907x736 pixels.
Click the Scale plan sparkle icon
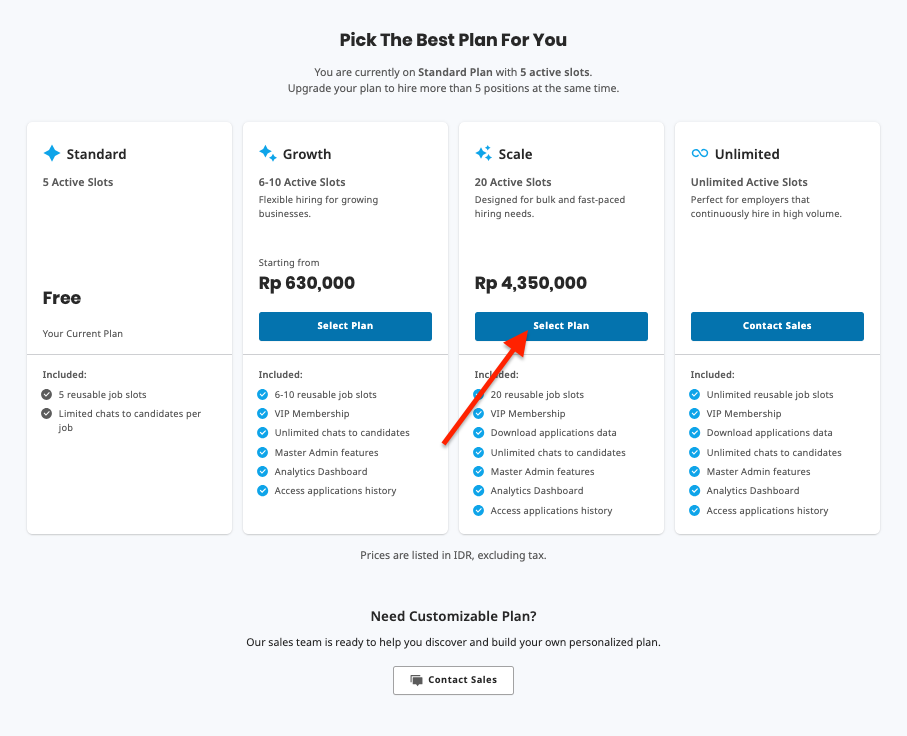coord(484,153)
